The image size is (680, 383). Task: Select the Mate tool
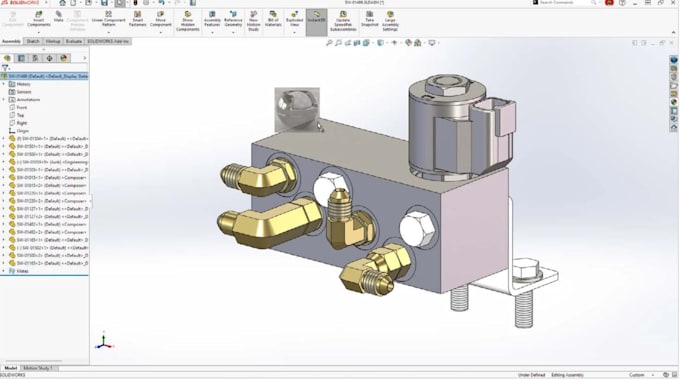tap(59, 17)
